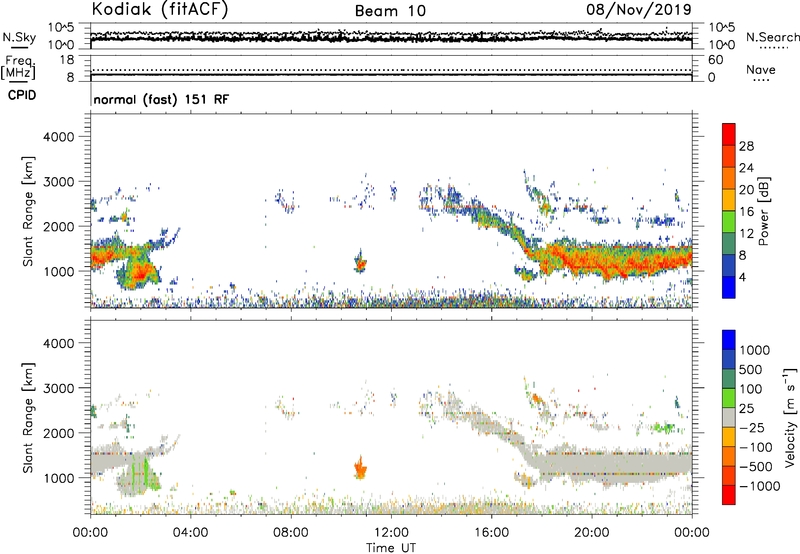This screenshot has width=800, height=554.
Task: Click the '4000' tick of the power panel range axis
Action: [x=59, y=137]
